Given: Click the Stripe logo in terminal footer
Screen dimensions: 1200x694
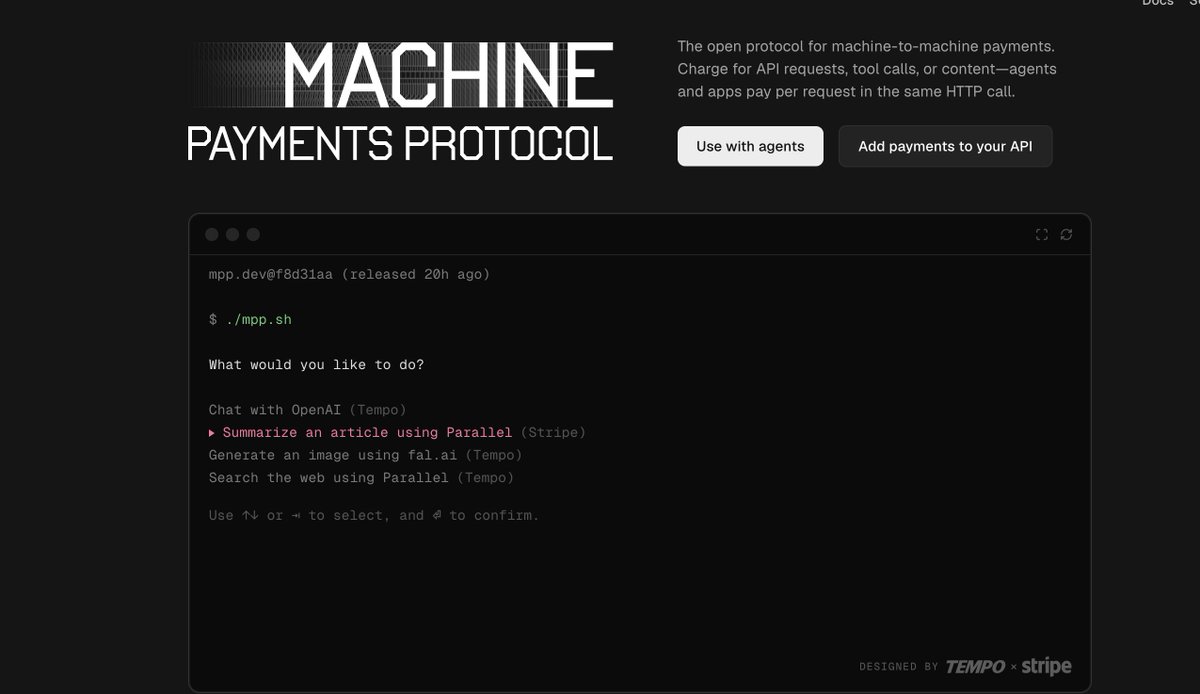Looking at the screenshot, I should coord(1046,666).
